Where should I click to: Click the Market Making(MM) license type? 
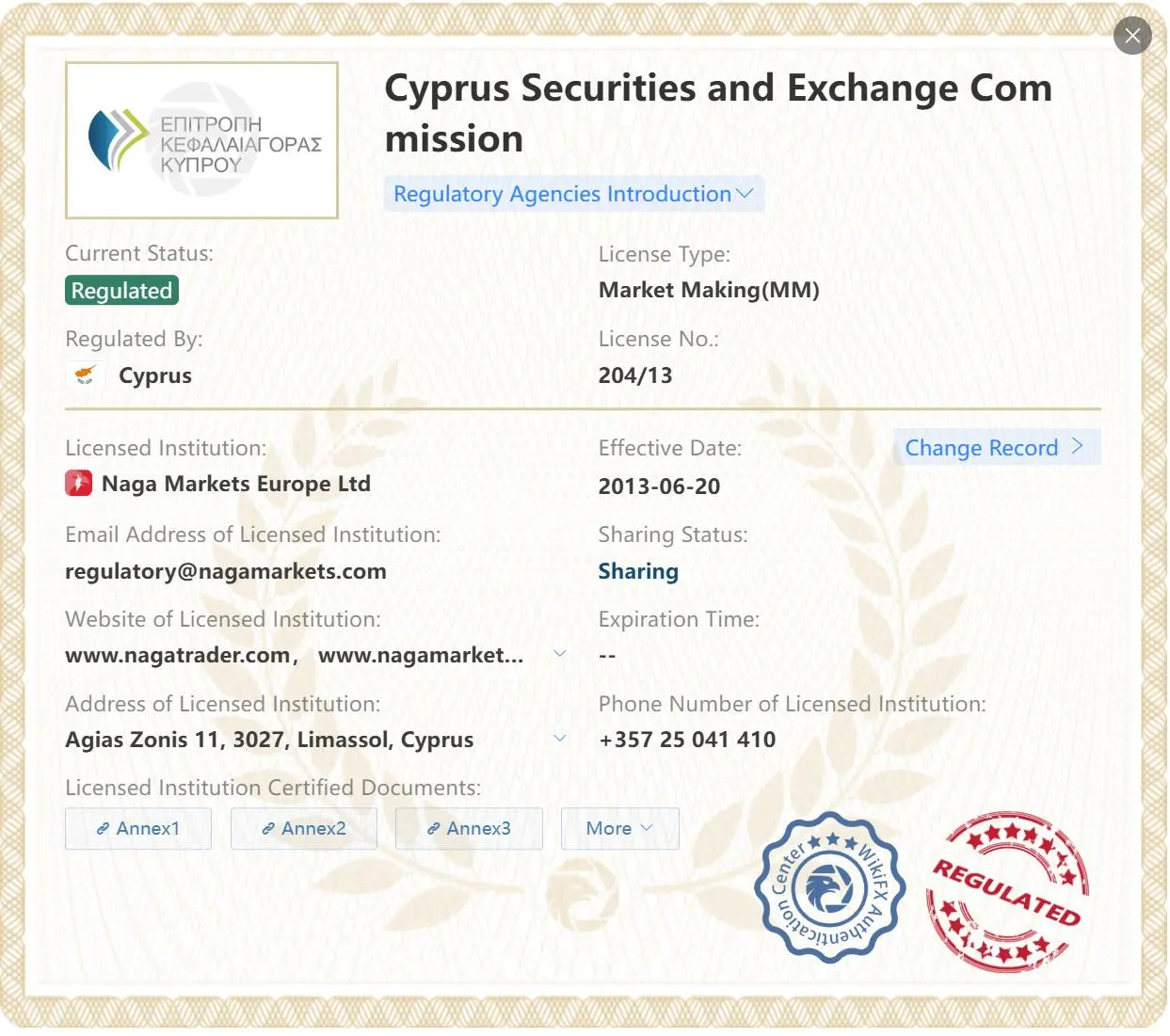pyautogui.click(x=709, y=290)
